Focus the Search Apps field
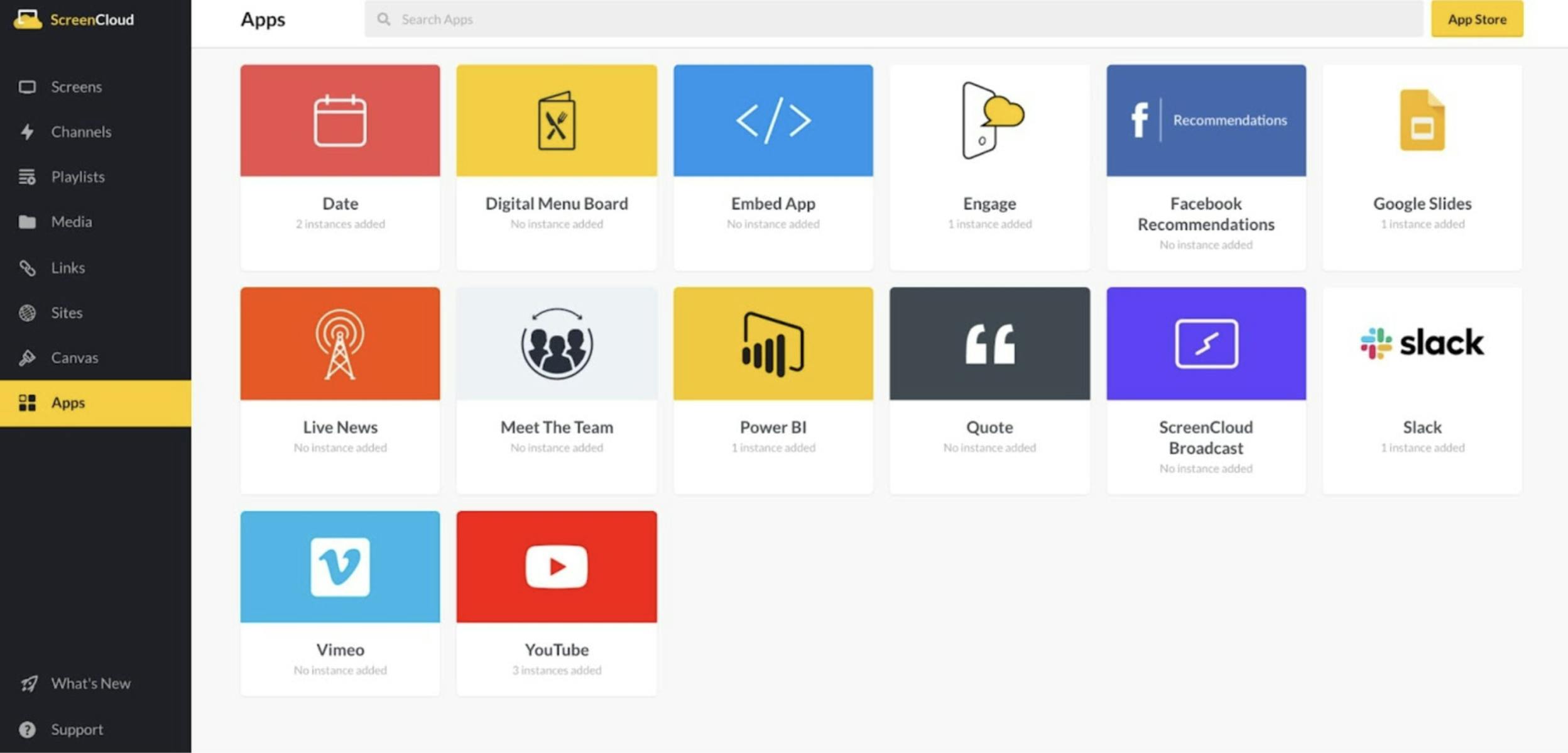The height and width of the screenshot is (753, 1568). point(893,19)
